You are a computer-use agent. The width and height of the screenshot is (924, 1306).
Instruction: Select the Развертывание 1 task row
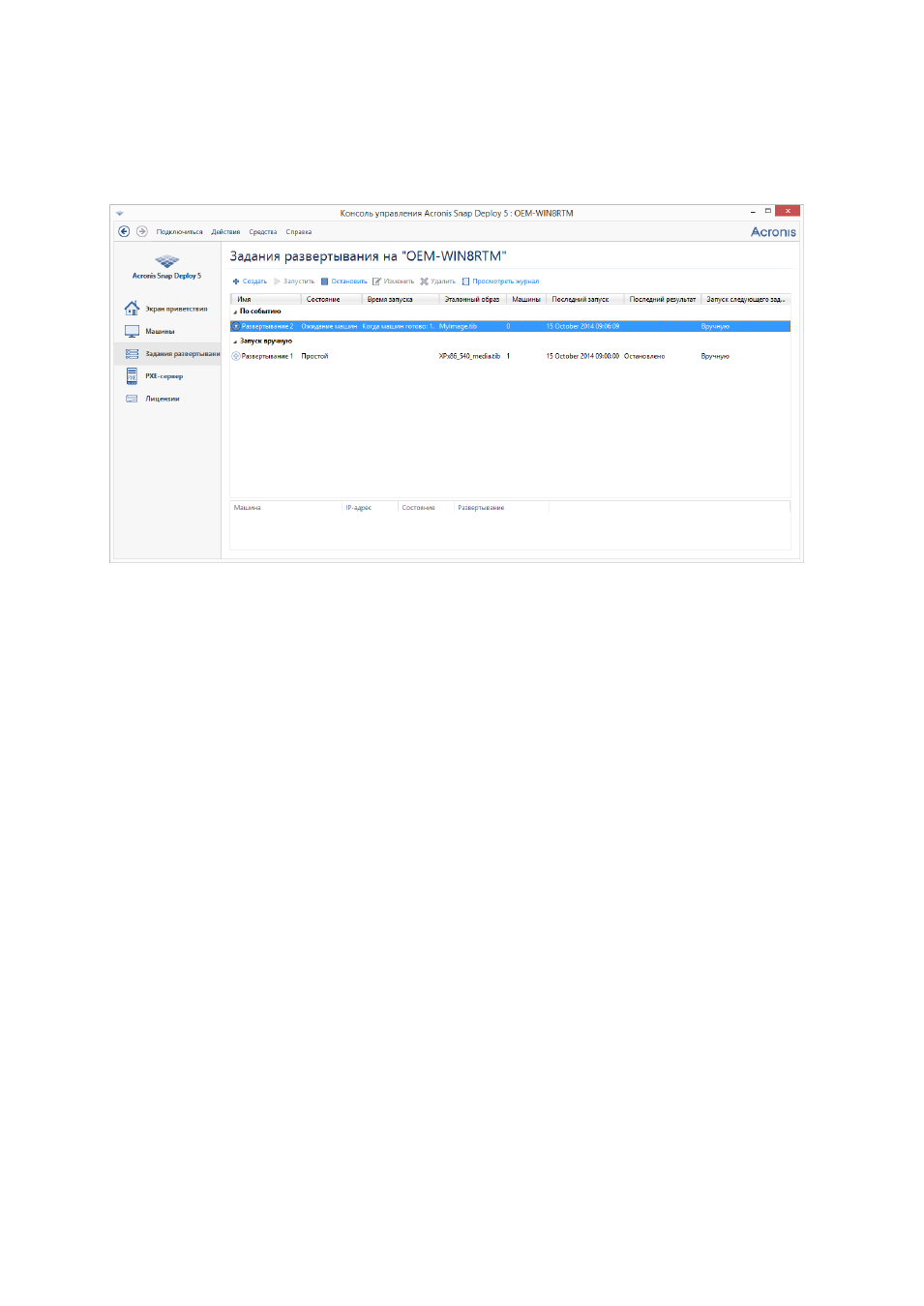tap(510, 356)
